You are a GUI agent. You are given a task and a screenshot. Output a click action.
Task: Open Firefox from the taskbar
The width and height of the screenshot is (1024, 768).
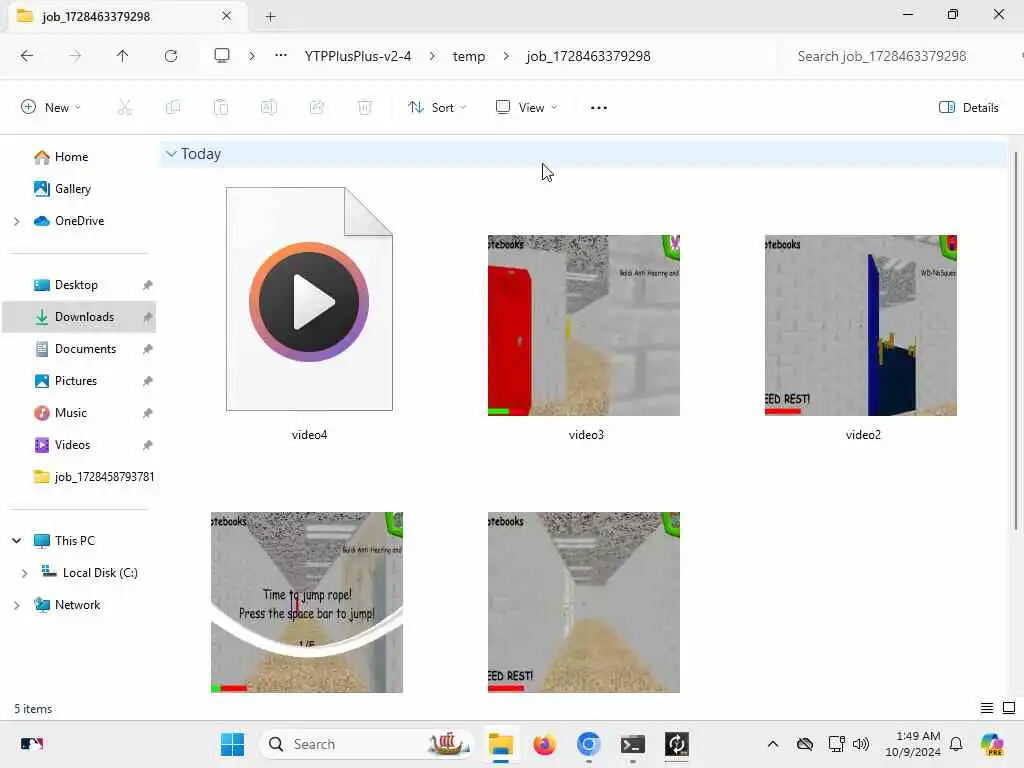click(545, 744)
